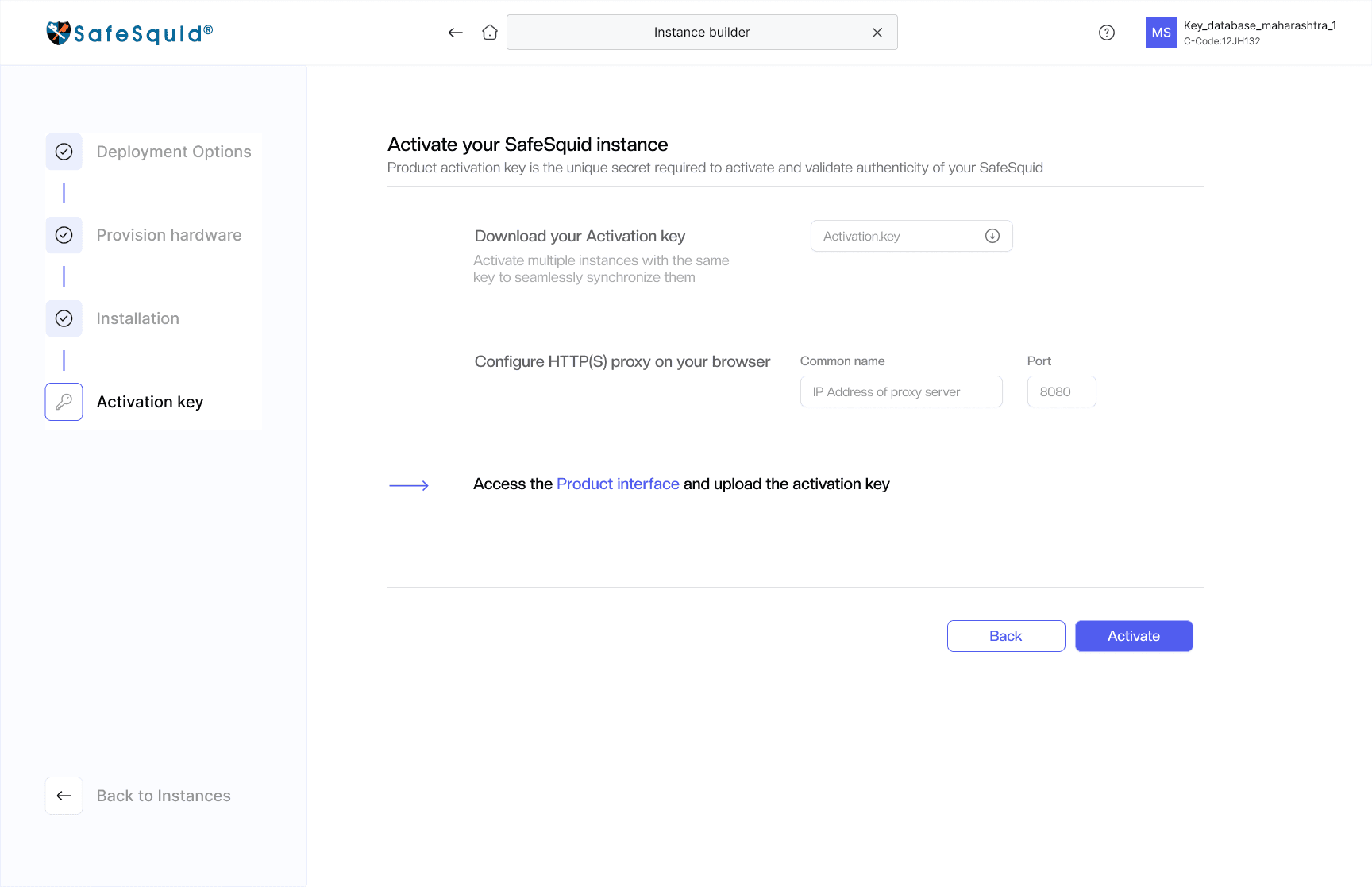The image size is (1372, 887).
Task: Focus the IP Address of proxy server field
Action: [901, 391]
